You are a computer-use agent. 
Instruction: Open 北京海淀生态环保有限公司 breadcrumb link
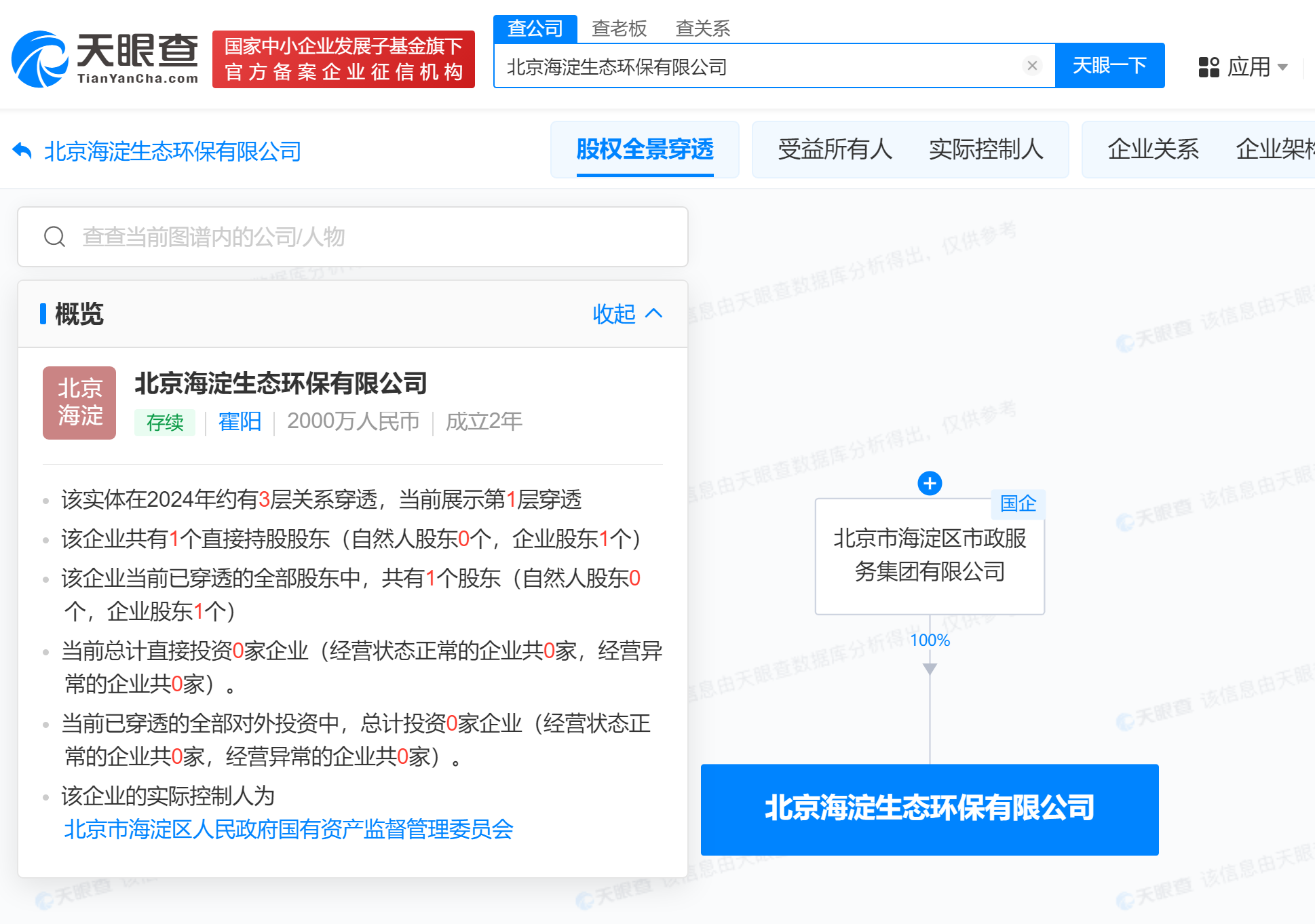point(172,151)
